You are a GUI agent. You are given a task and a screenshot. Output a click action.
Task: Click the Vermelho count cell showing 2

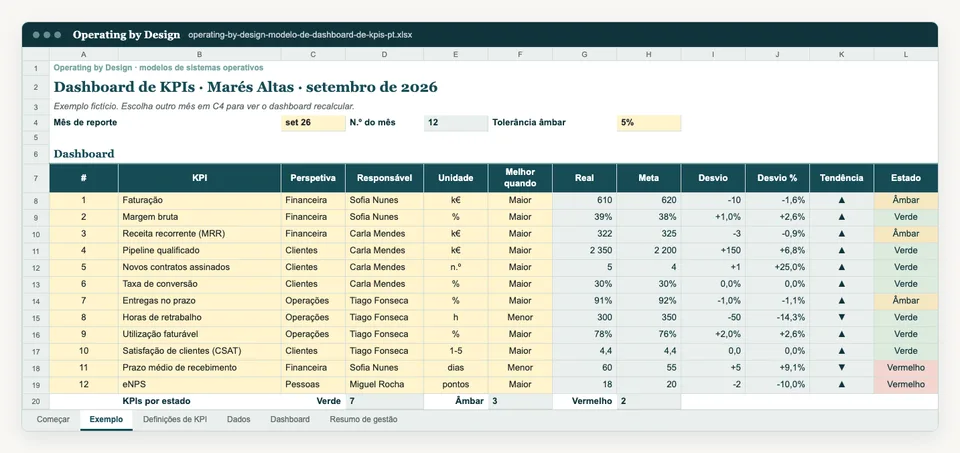click(648, 402)
